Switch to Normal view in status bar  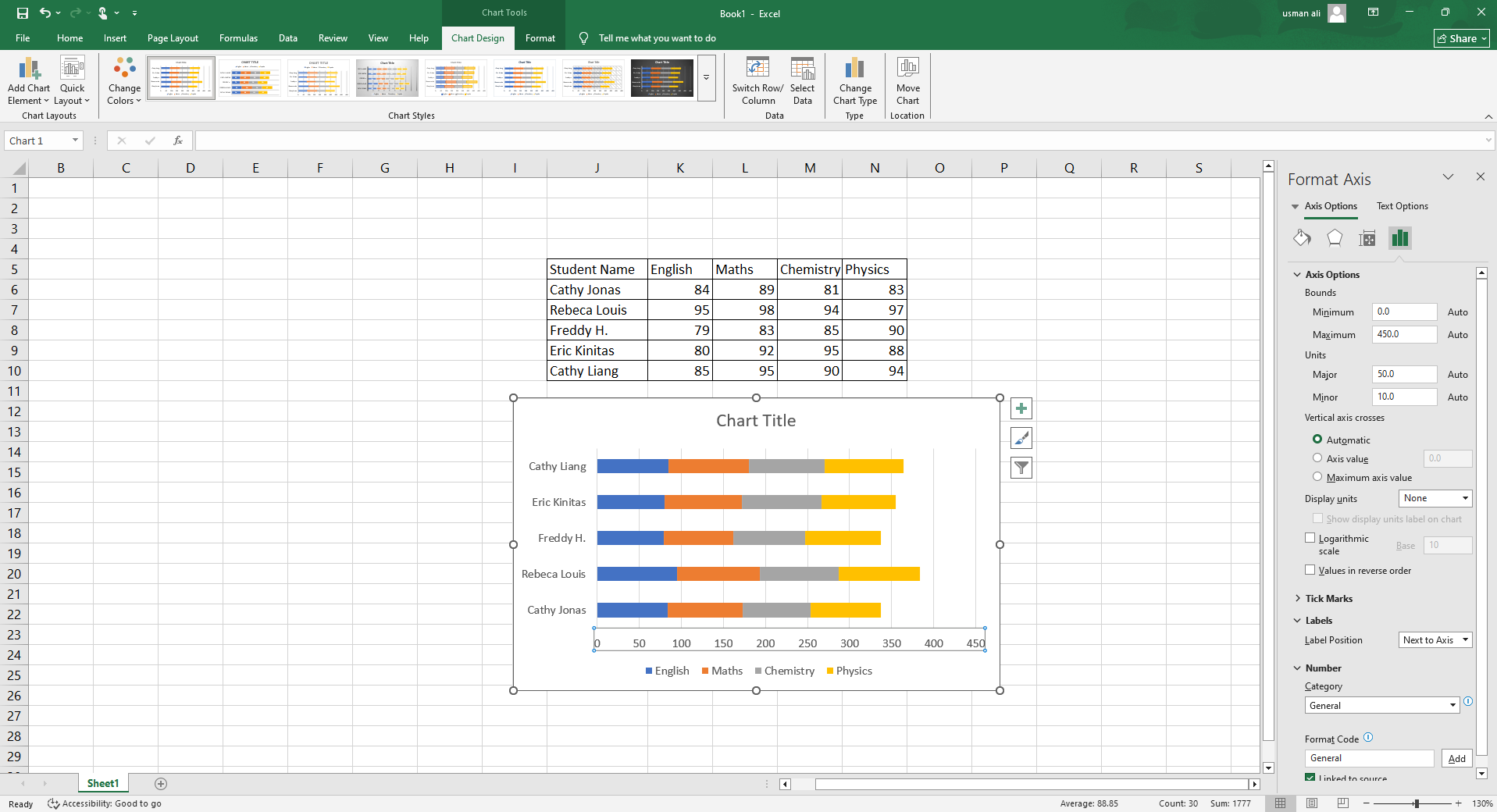1281,803
